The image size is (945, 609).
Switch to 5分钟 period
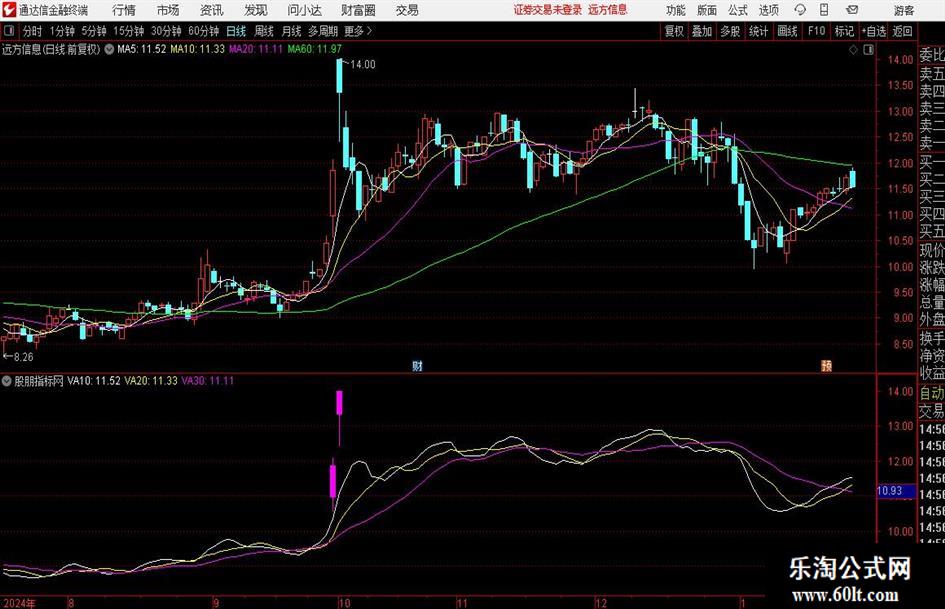pyautogui.click(x=94, y=31)
